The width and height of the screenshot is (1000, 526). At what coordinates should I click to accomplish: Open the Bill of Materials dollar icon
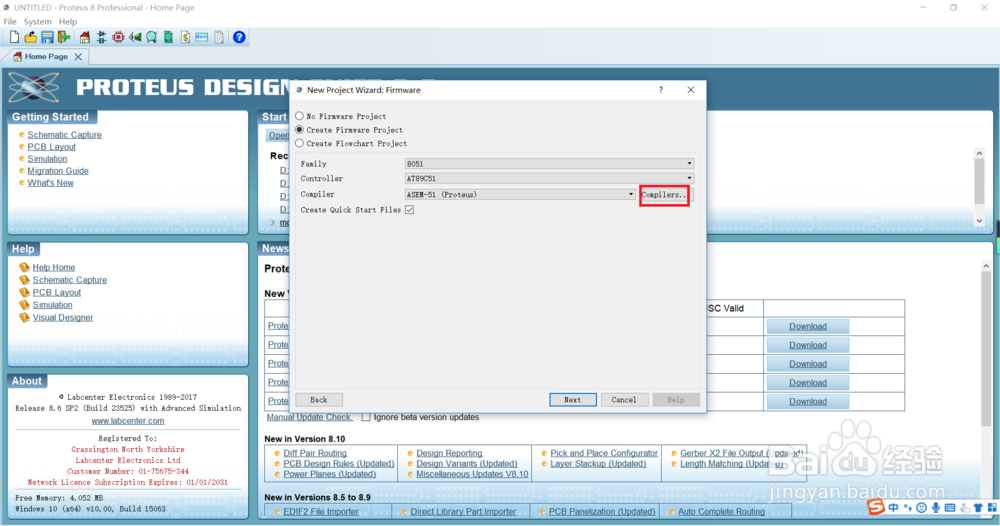[185, 38]
